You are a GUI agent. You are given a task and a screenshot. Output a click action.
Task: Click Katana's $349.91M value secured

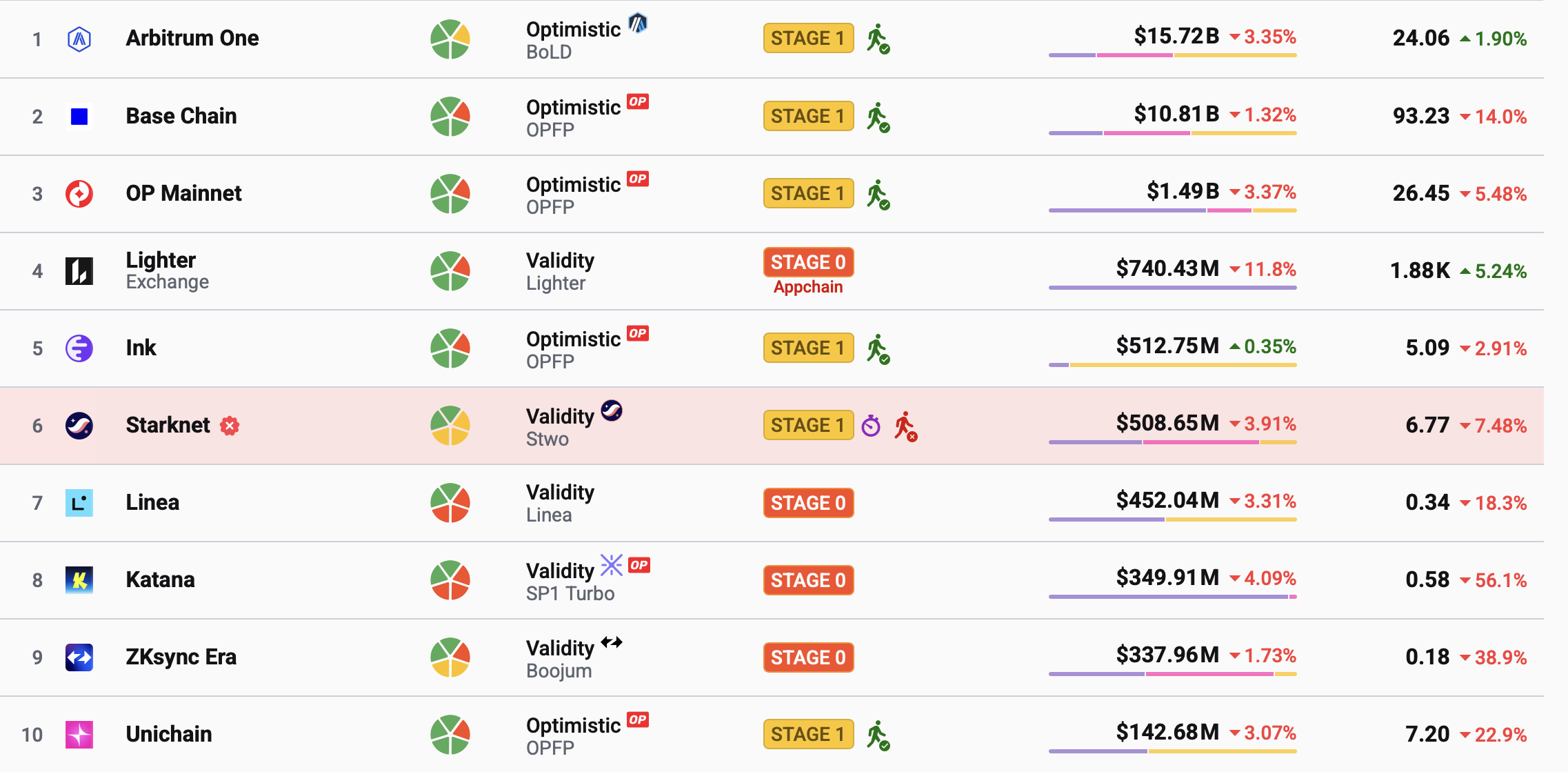(1167, 577)
